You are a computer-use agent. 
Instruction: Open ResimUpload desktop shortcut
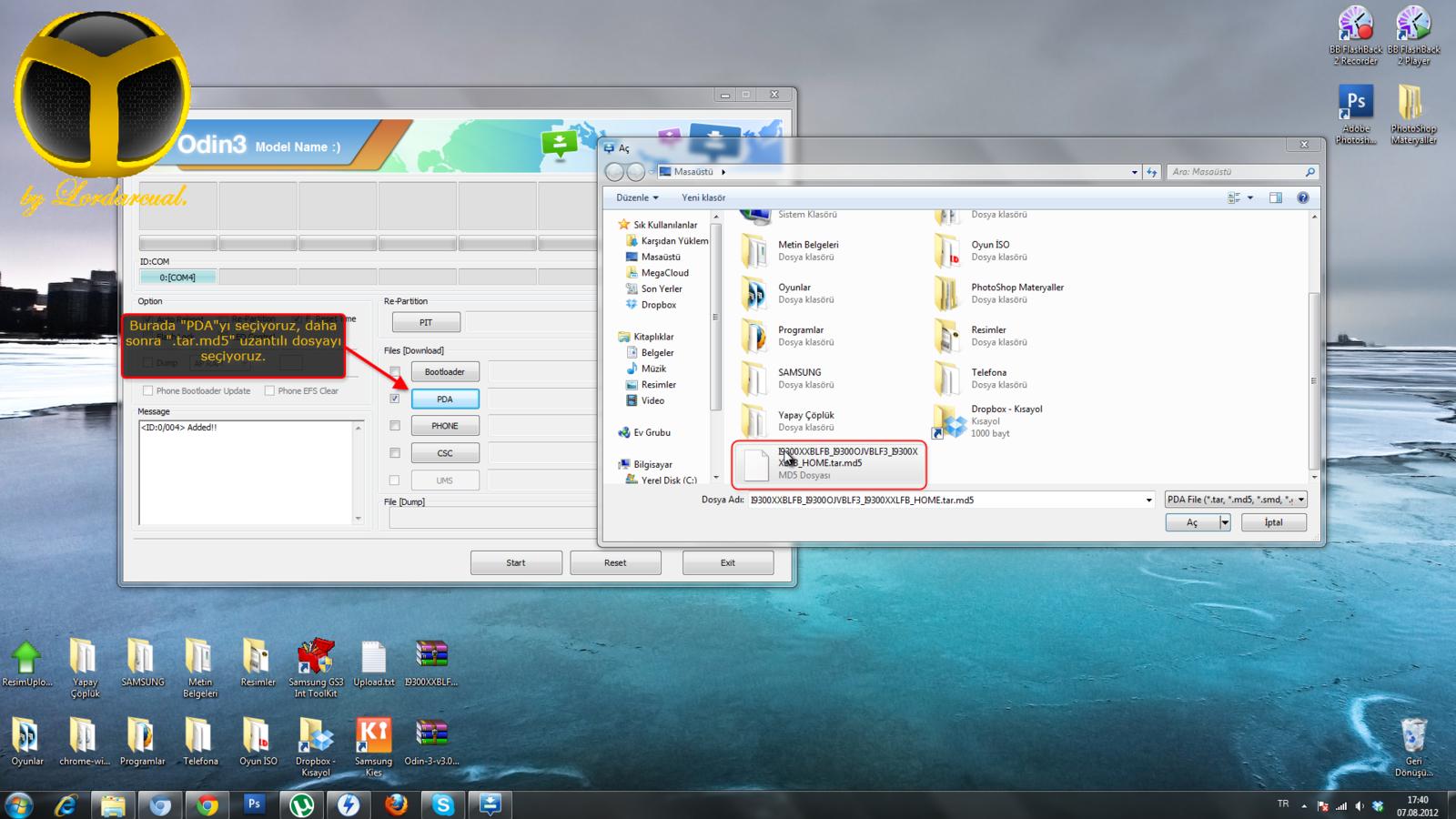pyautogui.click(x=26, y=664)
